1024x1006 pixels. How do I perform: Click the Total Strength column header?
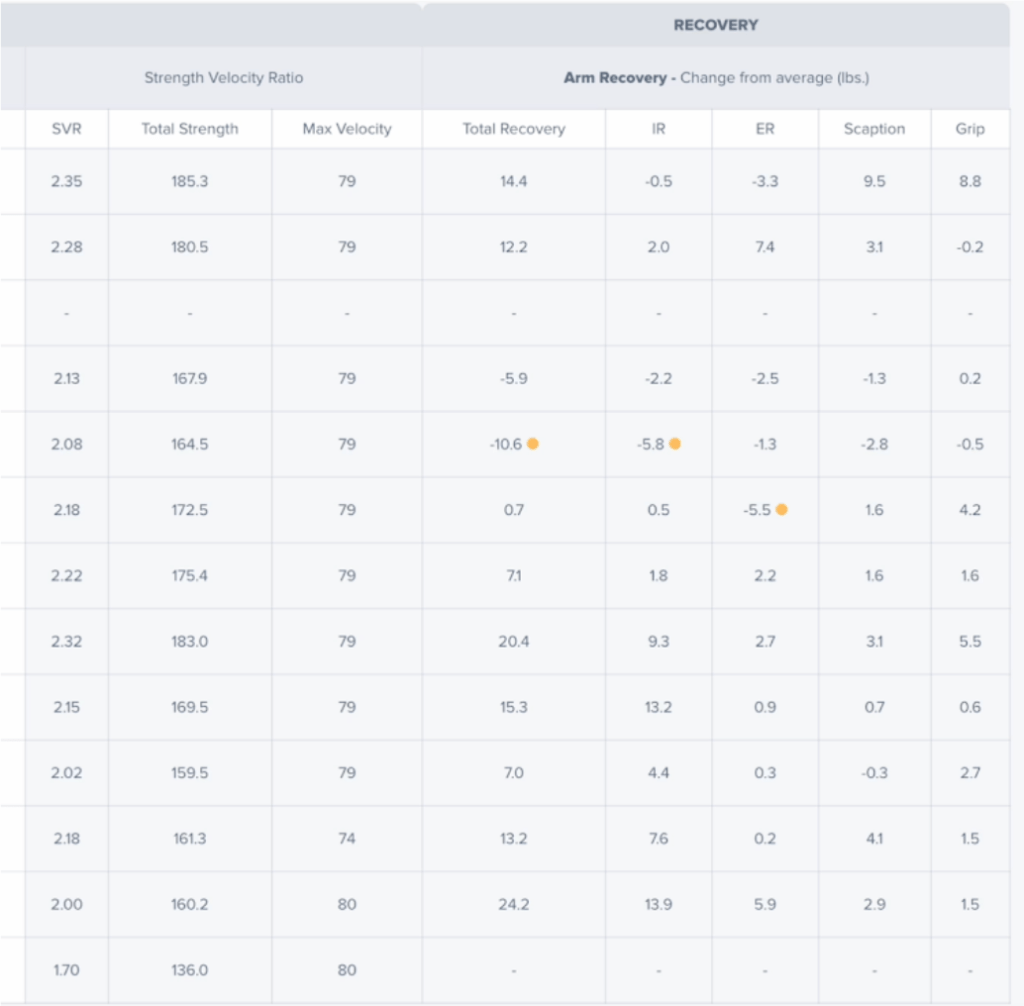[190, 129]
